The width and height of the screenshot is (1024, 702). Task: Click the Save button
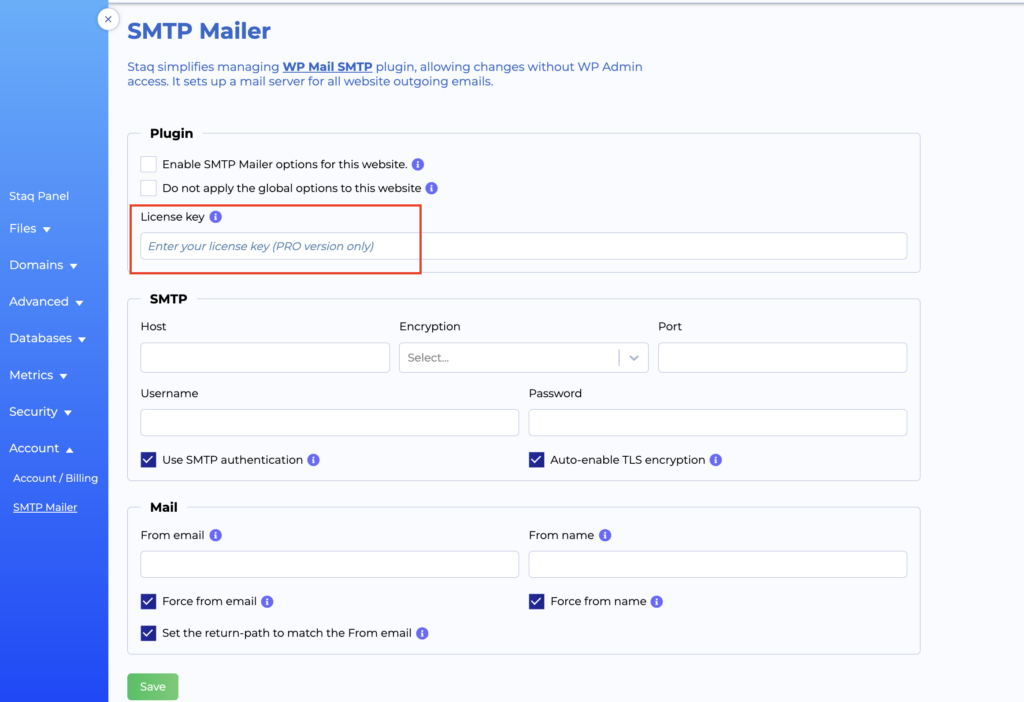tap(152, 687)
